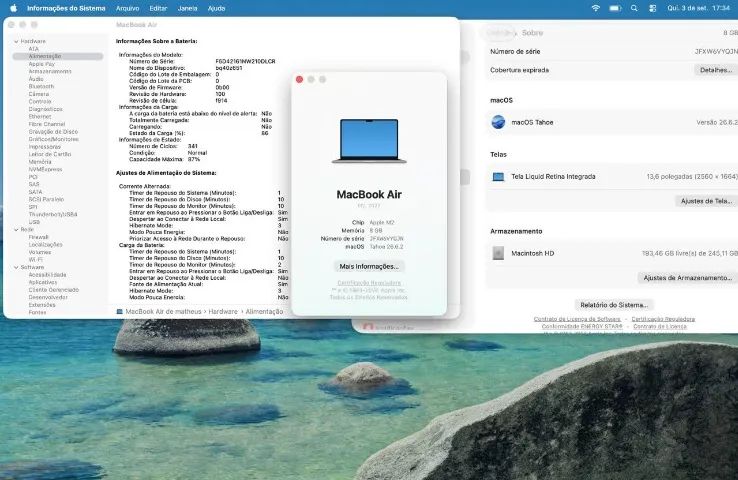Viewport: 738px width, 480px height.
Task: Click the Liquid Retina display icon
Action: pyautogui.click(x=498, y=177)
